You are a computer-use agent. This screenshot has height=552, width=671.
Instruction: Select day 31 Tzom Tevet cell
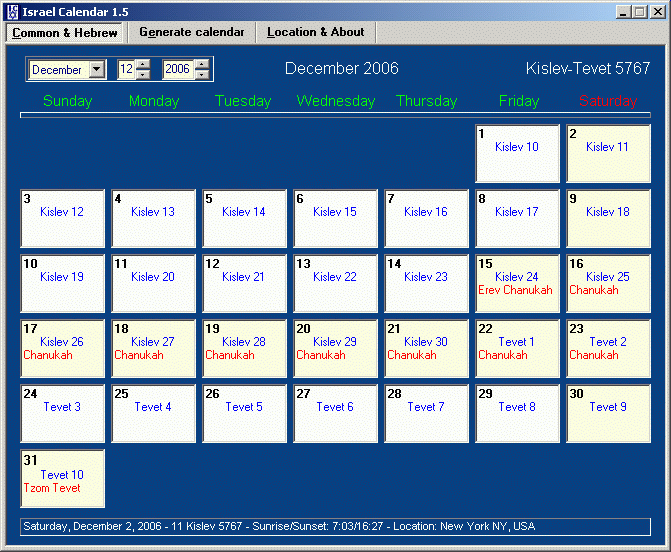point(62,479)
